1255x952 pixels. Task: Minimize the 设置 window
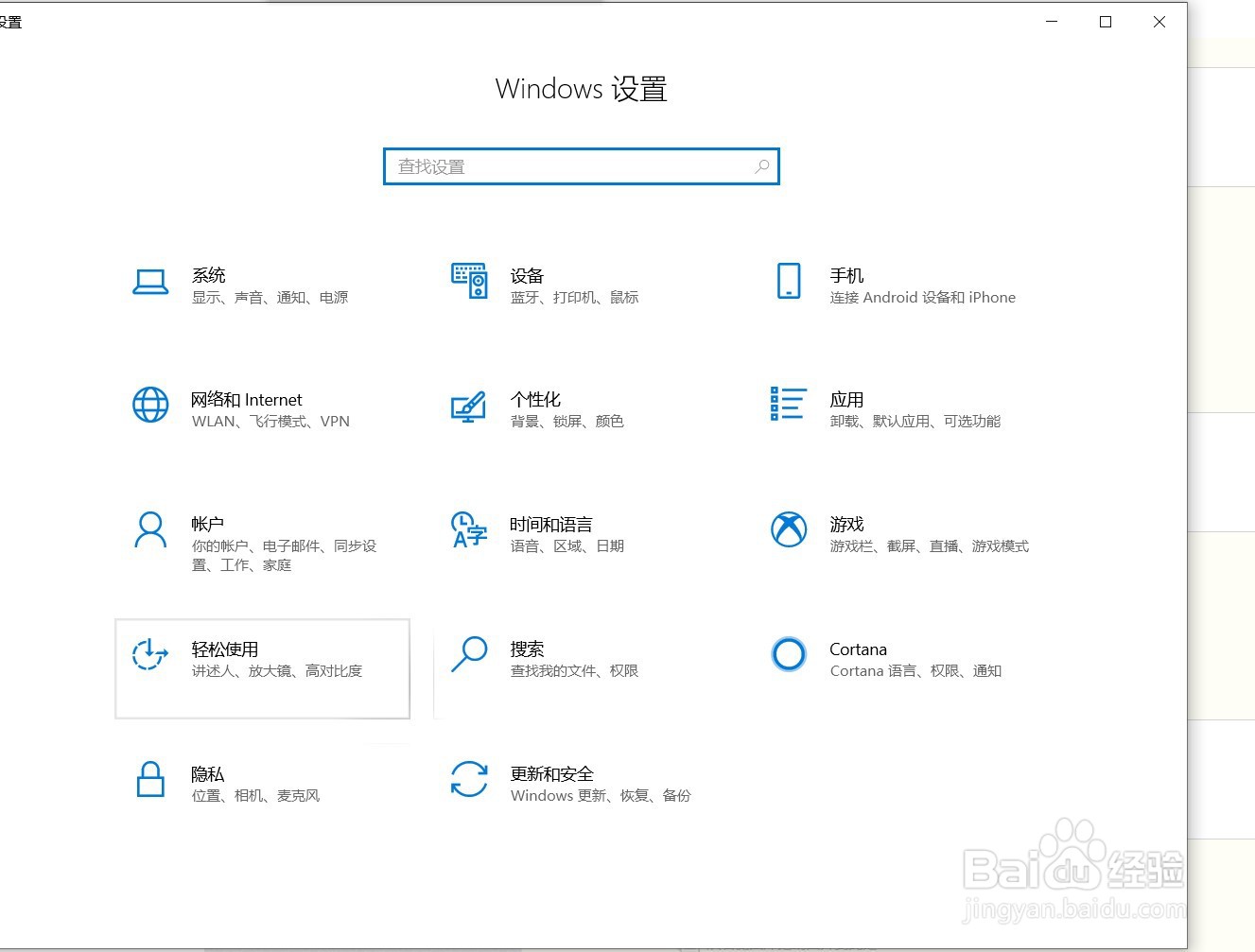tap(1051, 22)
